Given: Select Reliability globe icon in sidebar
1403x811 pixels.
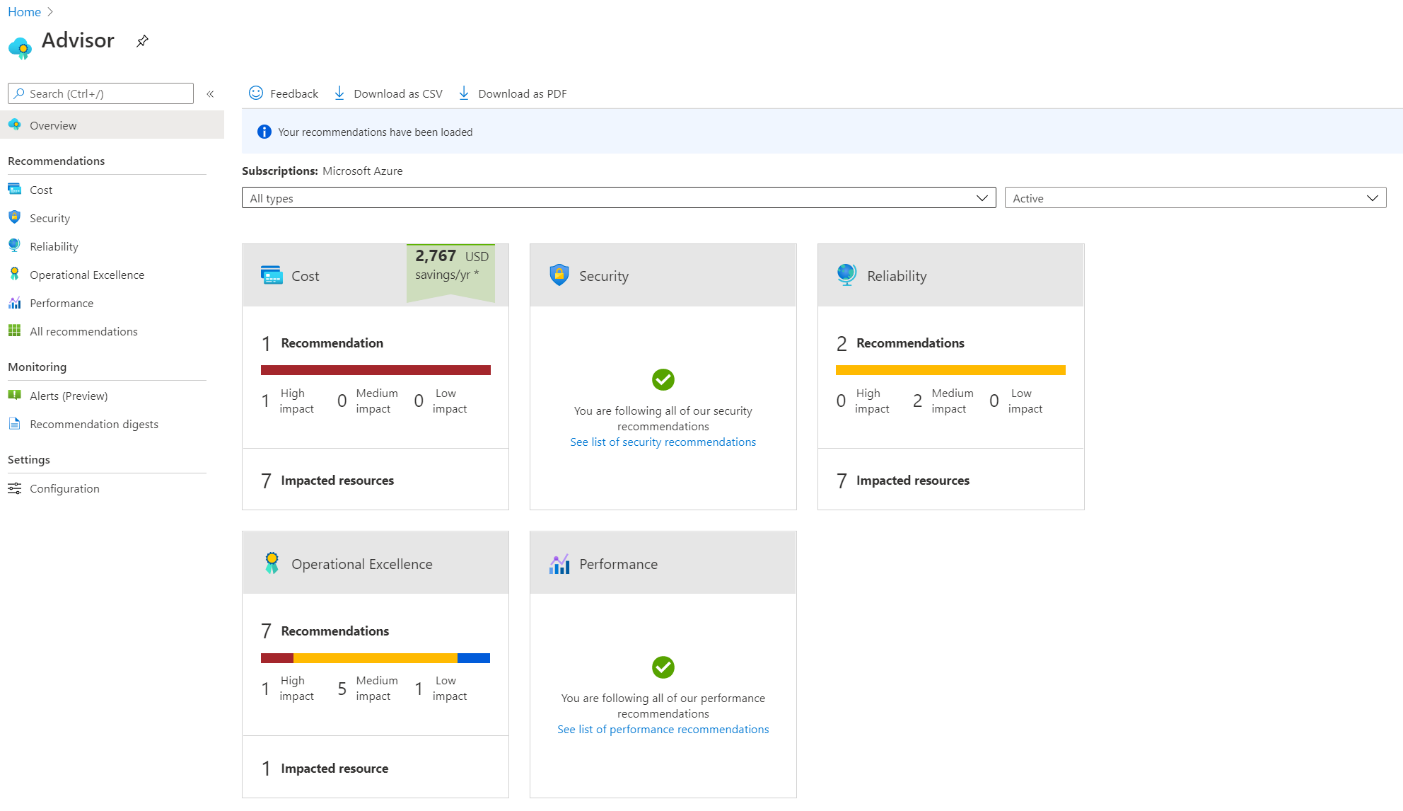Looking at the screenshot, I should point(14,246).
